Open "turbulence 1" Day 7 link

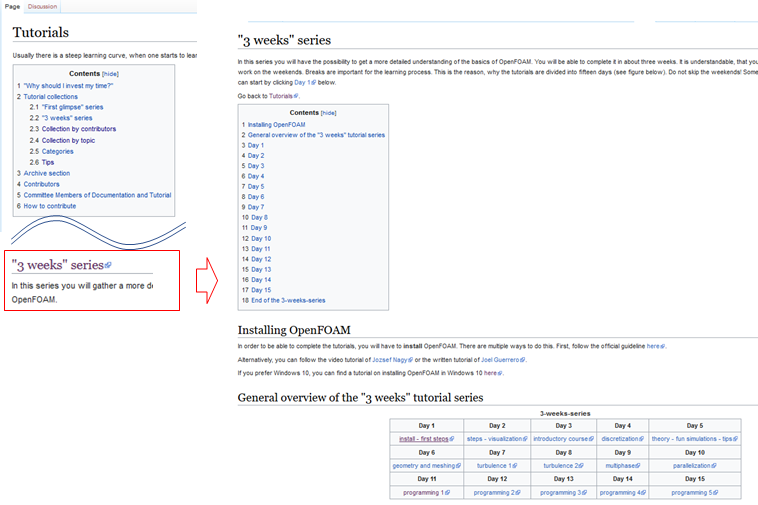click(x=494, y=466)
